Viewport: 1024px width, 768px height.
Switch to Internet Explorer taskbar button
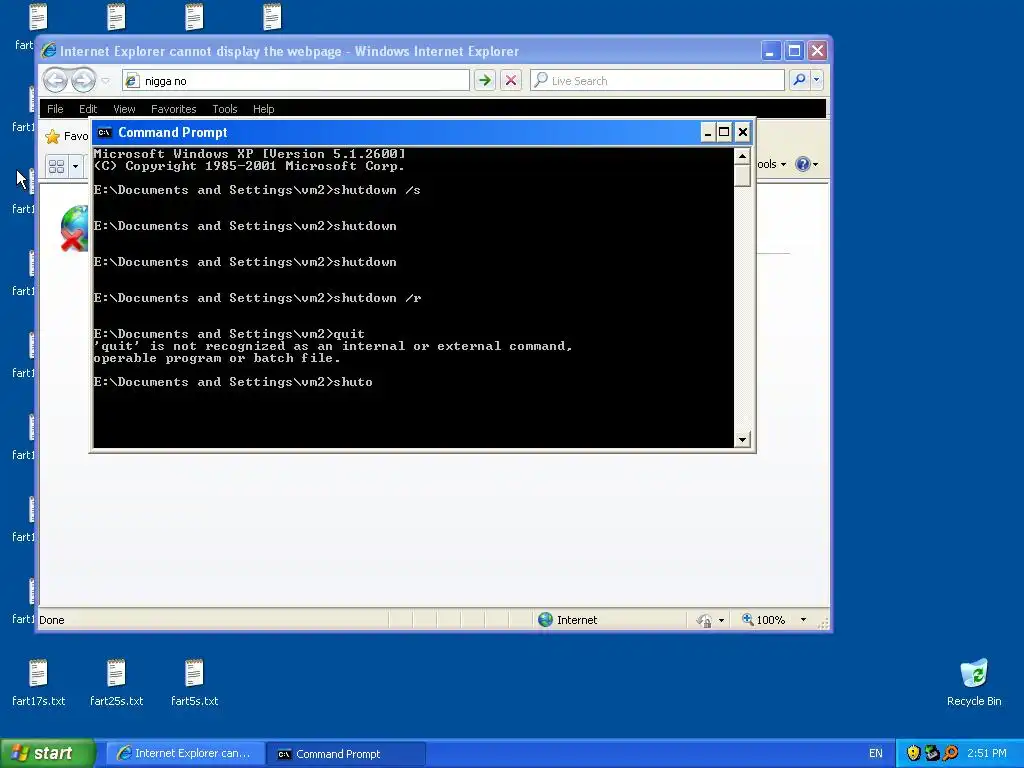pos(185,754)
